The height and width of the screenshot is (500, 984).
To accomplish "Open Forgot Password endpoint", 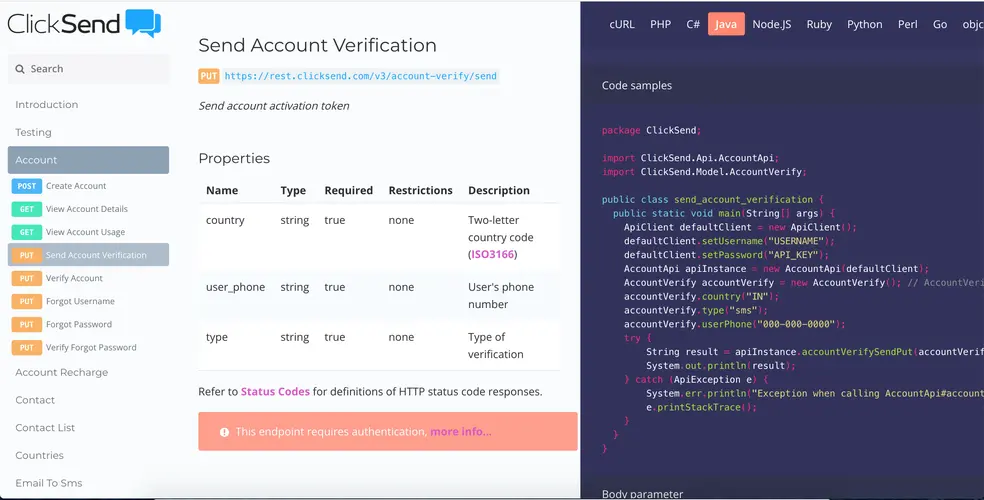I will (x=79, y=324).
